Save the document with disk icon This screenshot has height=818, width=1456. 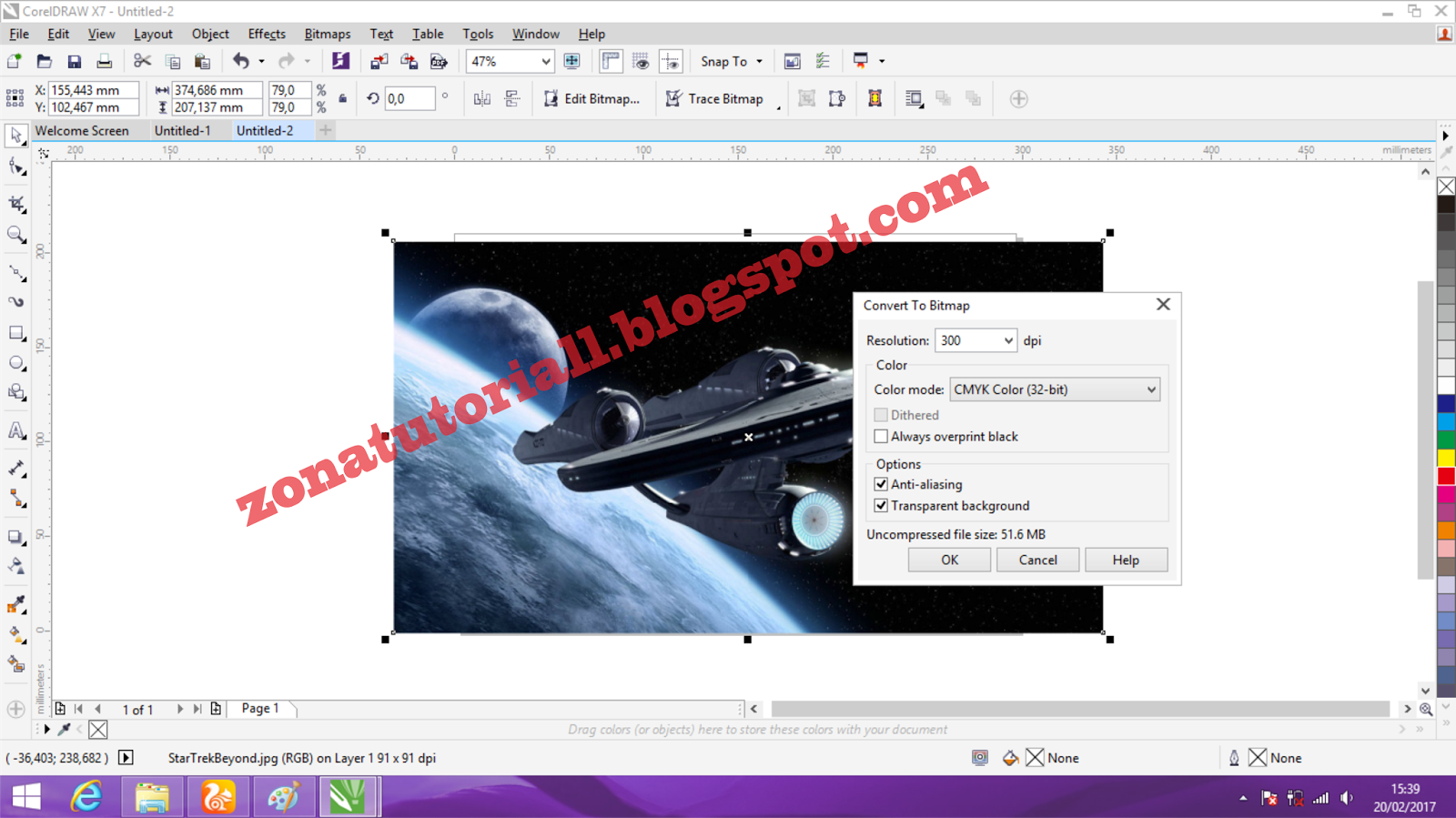[x=75, y=61]
